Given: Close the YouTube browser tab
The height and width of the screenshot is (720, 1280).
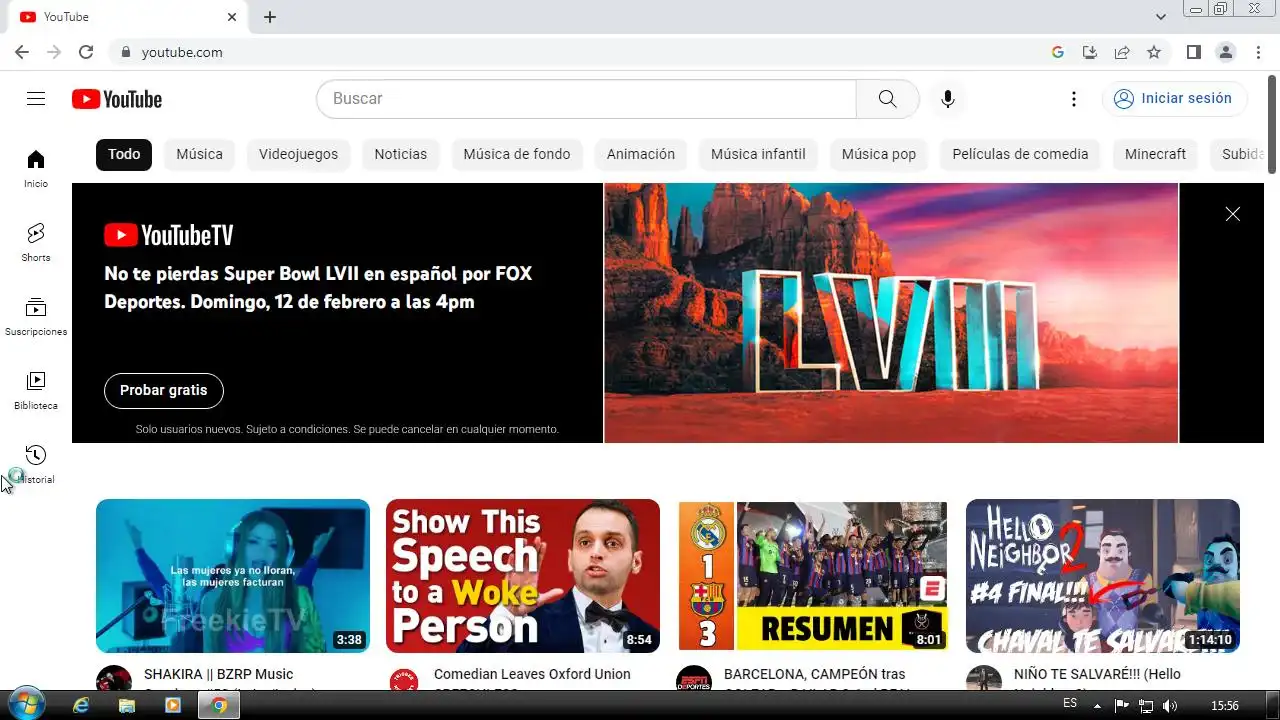Looking at the screenshot, I should coord(232,17).
